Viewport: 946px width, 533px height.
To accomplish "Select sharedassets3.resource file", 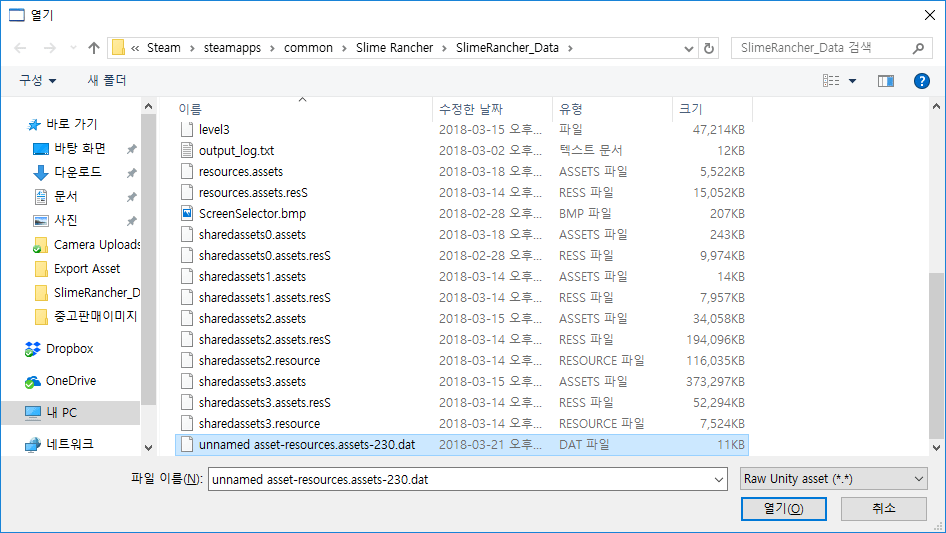I will click(x=462, y=424).
